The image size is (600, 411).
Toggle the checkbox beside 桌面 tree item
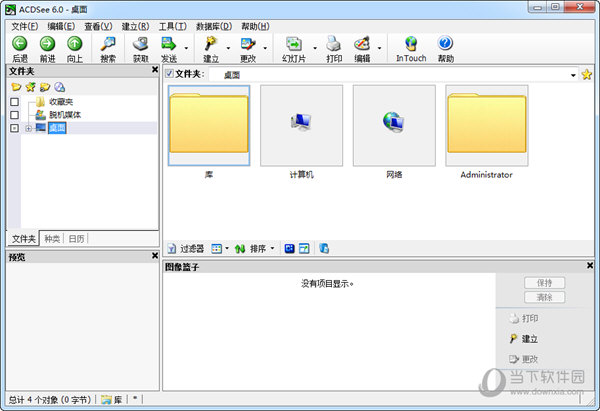[x=15, y=128]
